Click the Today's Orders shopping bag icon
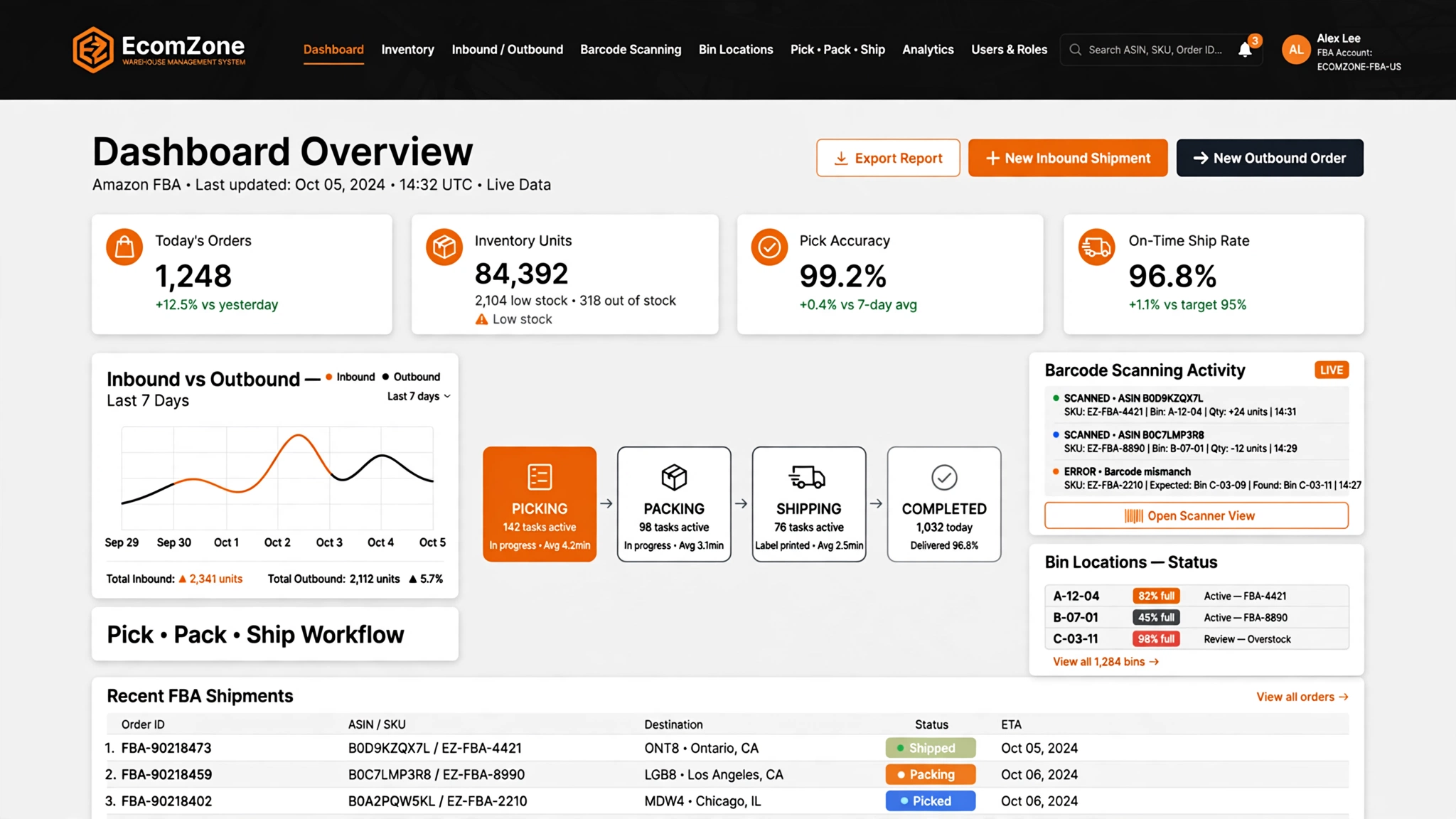1456x819 pixels. coord(124,247)
